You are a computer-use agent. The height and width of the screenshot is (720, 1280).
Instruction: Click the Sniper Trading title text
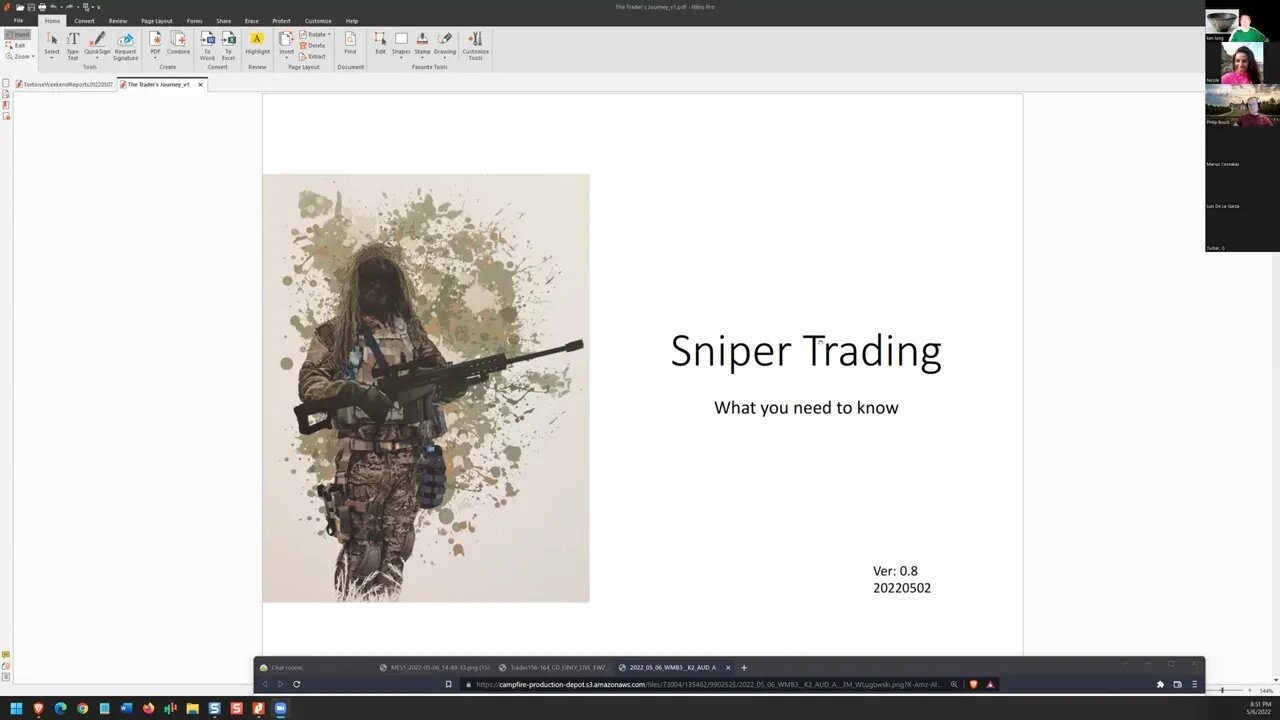tap(806, 351)
